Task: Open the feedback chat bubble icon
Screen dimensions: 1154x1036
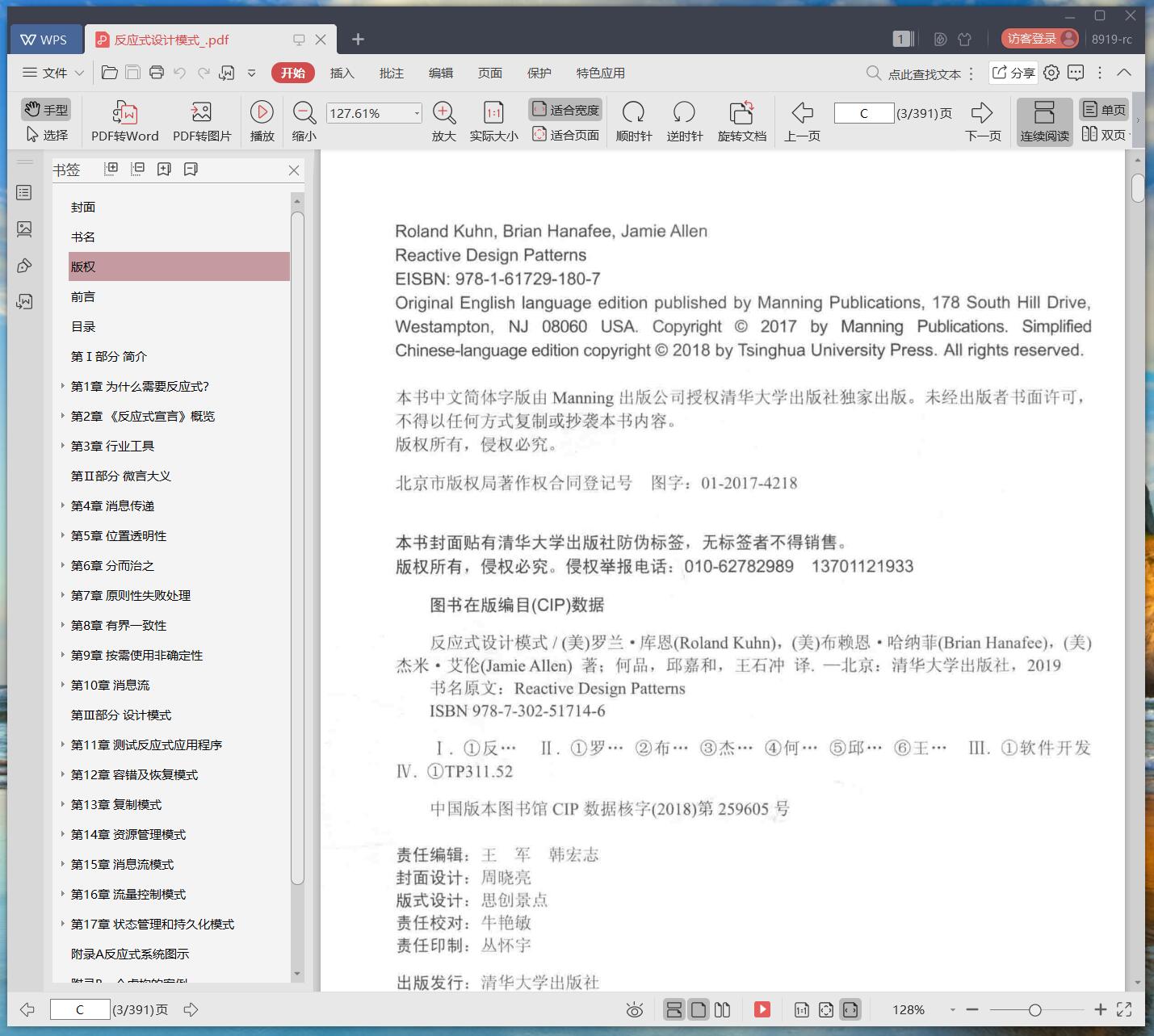Action: (x=1076, y=73)
